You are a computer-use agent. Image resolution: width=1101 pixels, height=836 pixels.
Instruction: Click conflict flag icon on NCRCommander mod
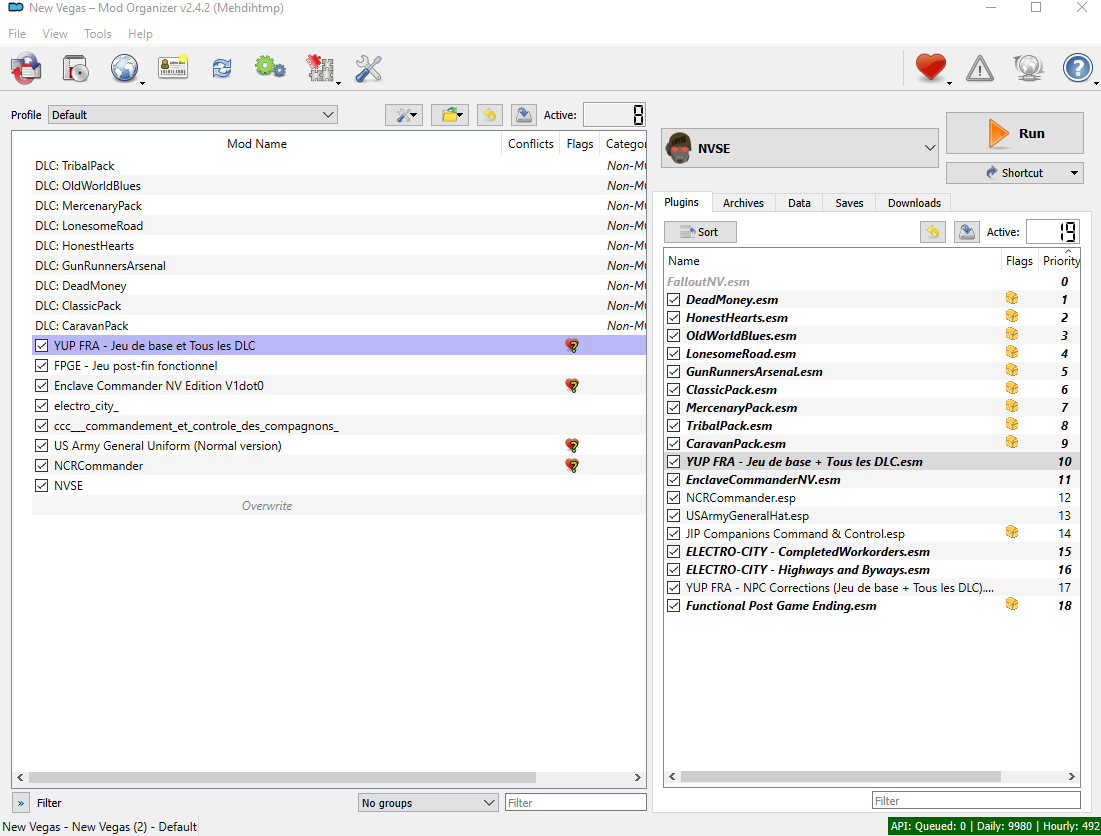pos(572,465)
